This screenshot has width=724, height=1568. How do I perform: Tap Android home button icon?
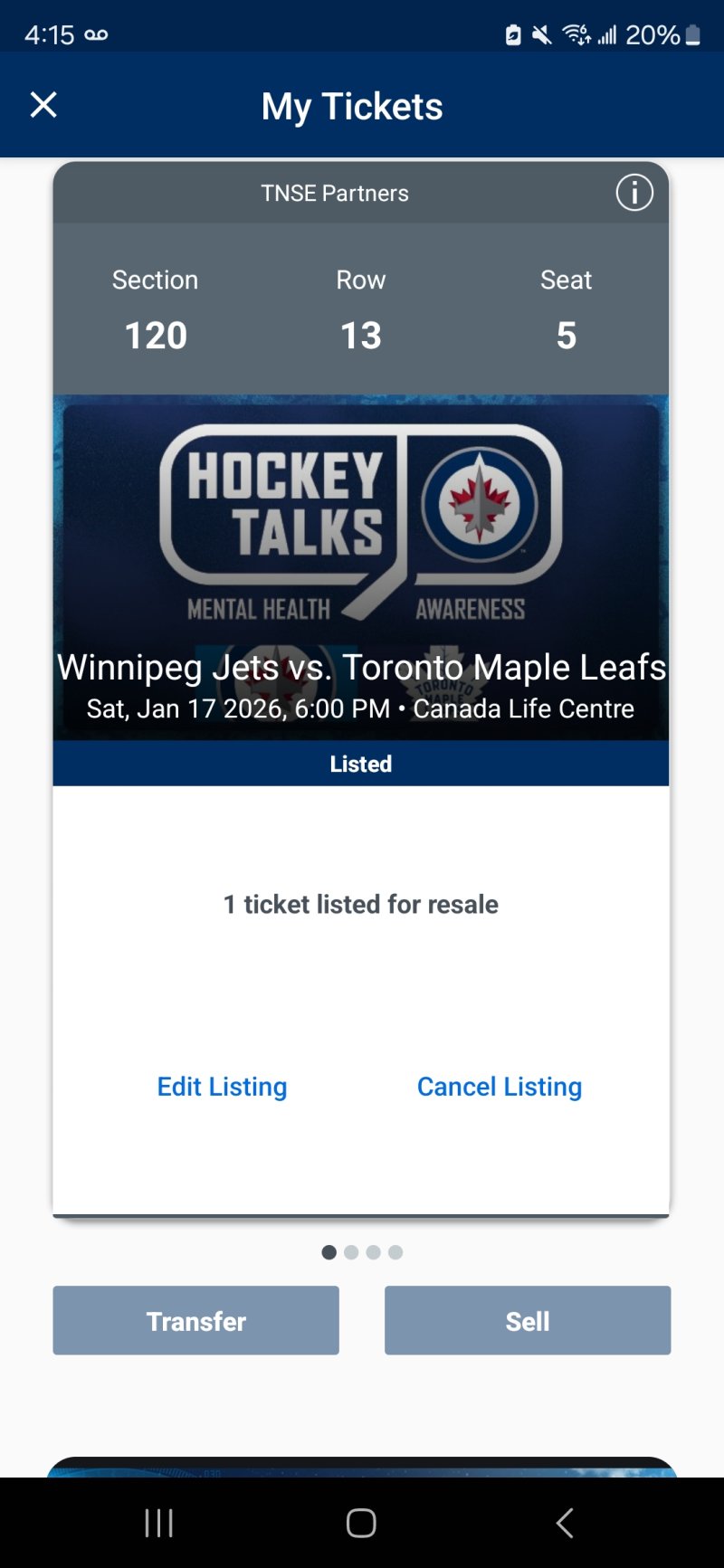(x=361, y=1523)
